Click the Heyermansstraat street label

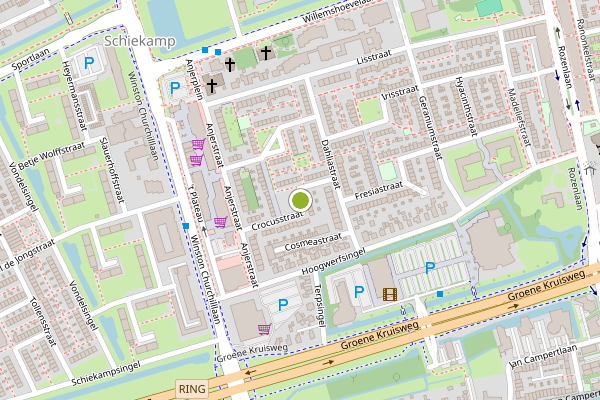[74, 95]
